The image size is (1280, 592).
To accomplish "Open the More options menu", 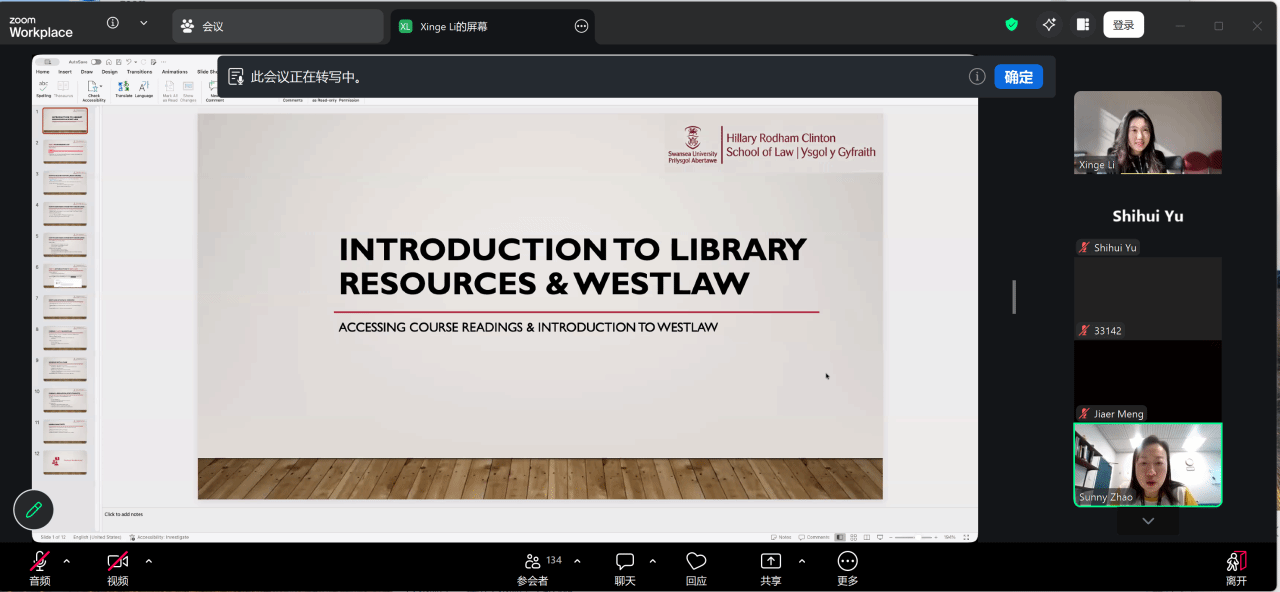I will coord(847,562).
